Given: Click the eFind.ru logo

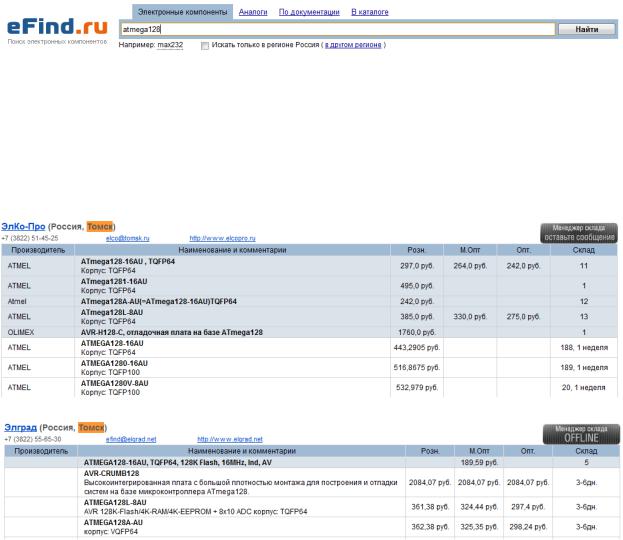Looking at the screenshot, I should tap(57, 27).
